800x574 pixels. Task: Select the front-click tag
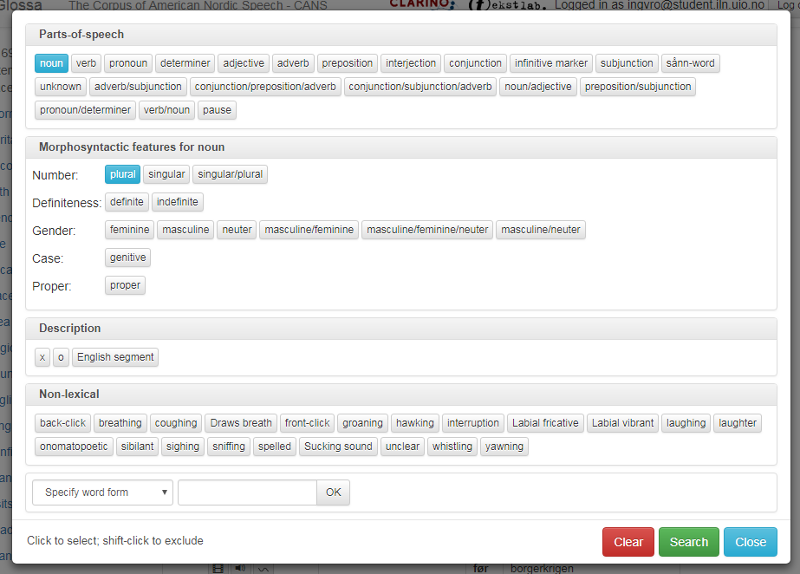(307, 423)
